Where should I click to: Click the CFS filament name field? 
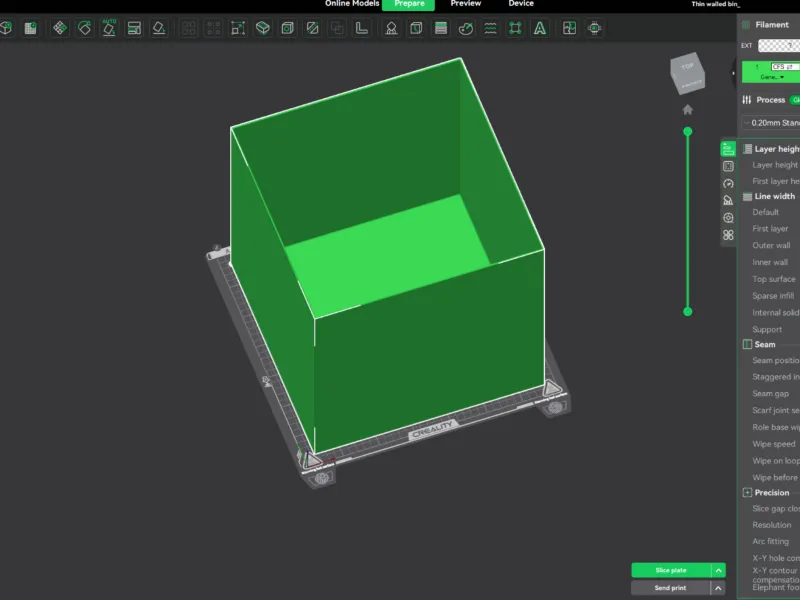click(785, 67)
